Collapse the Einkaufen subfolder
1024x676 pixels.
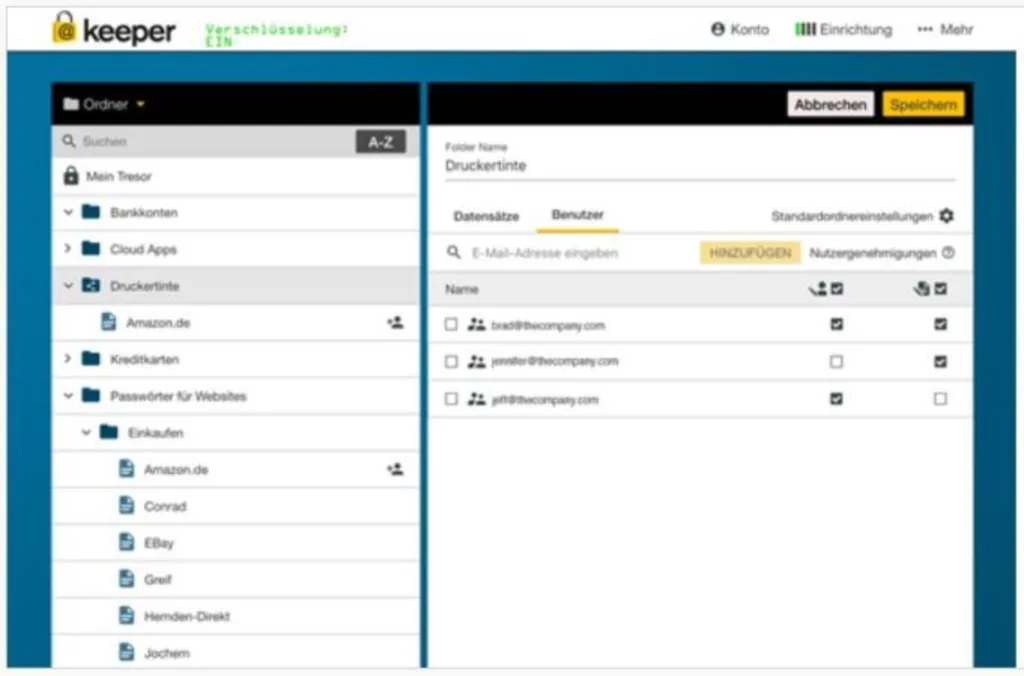point(86,432)
